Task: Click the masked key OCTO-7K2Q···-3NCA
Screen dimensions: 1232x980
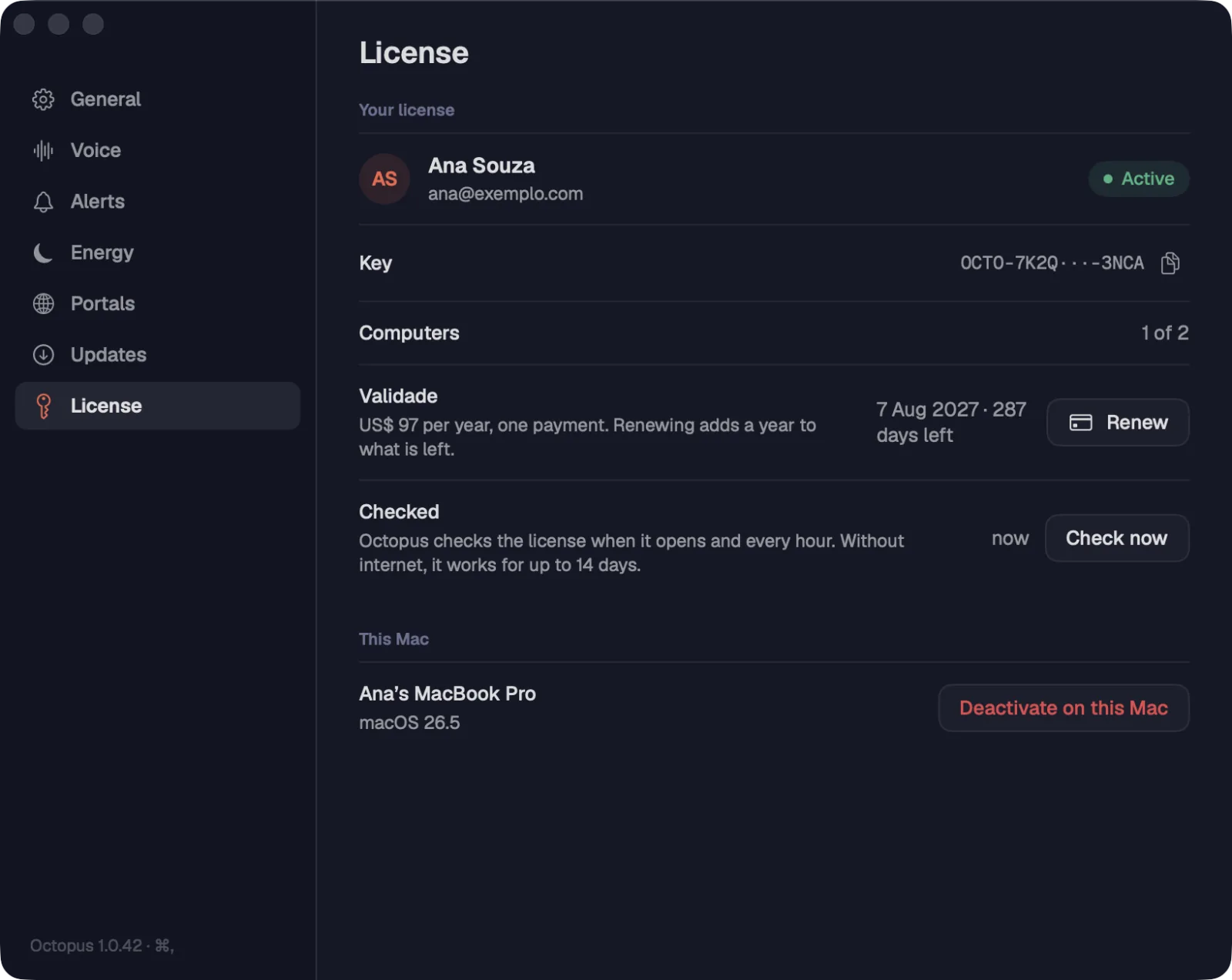Action: point(1052,263)
